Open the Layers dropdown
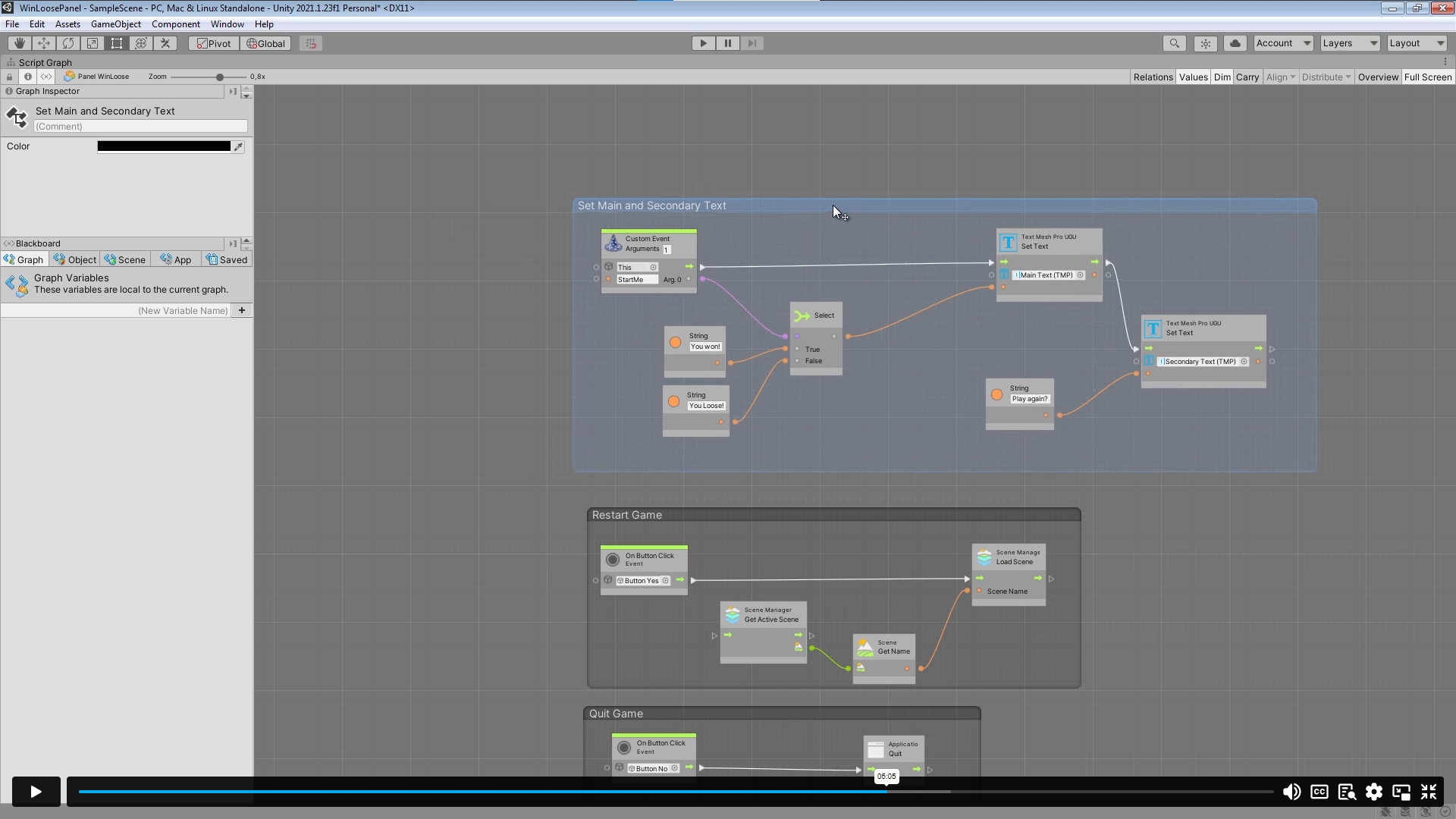The height and width of the screenshot is (819, 1456). pos(1348,43)
